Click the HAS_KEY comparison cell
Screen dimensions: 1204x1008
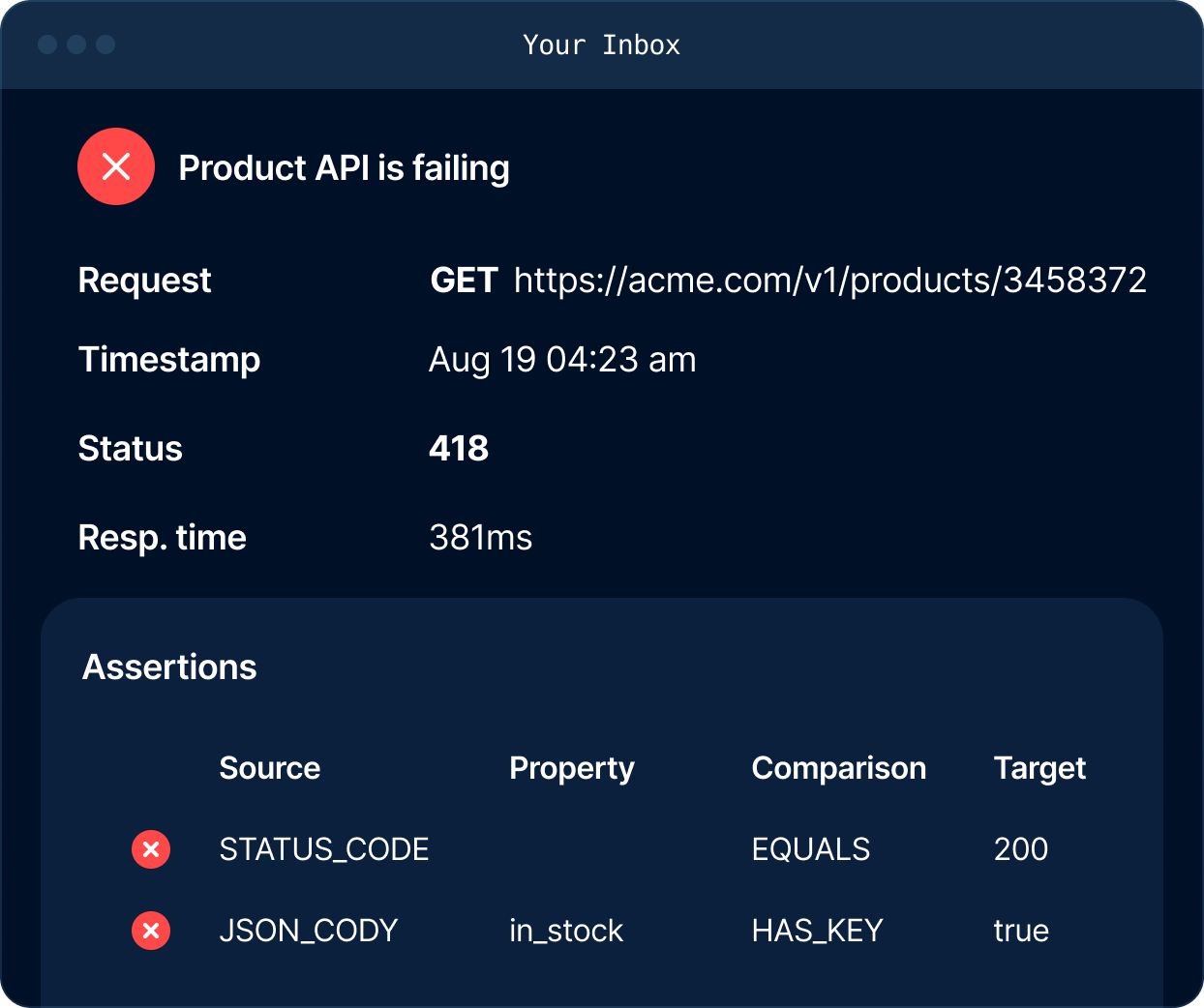pyautogui.click(x=817, y=931)
